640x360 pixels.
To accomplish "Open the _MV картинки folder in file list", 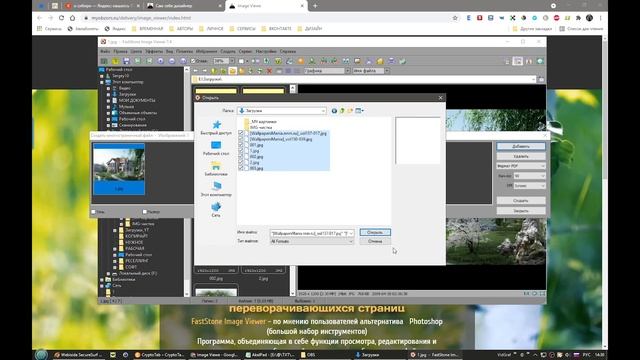I will point(263,122).
